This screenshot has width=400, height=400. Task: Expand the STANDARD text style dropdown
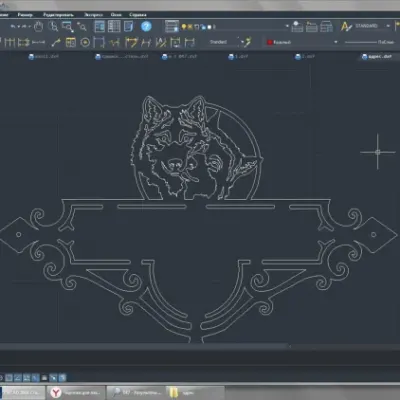(388, 26)
